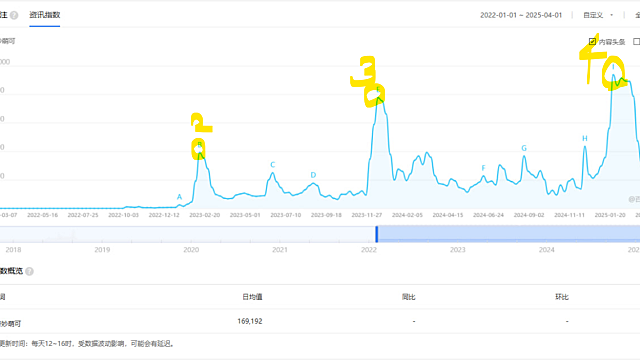640x360 pixels.
Task: Select news marker A on the chart
Action: point(179,197)
